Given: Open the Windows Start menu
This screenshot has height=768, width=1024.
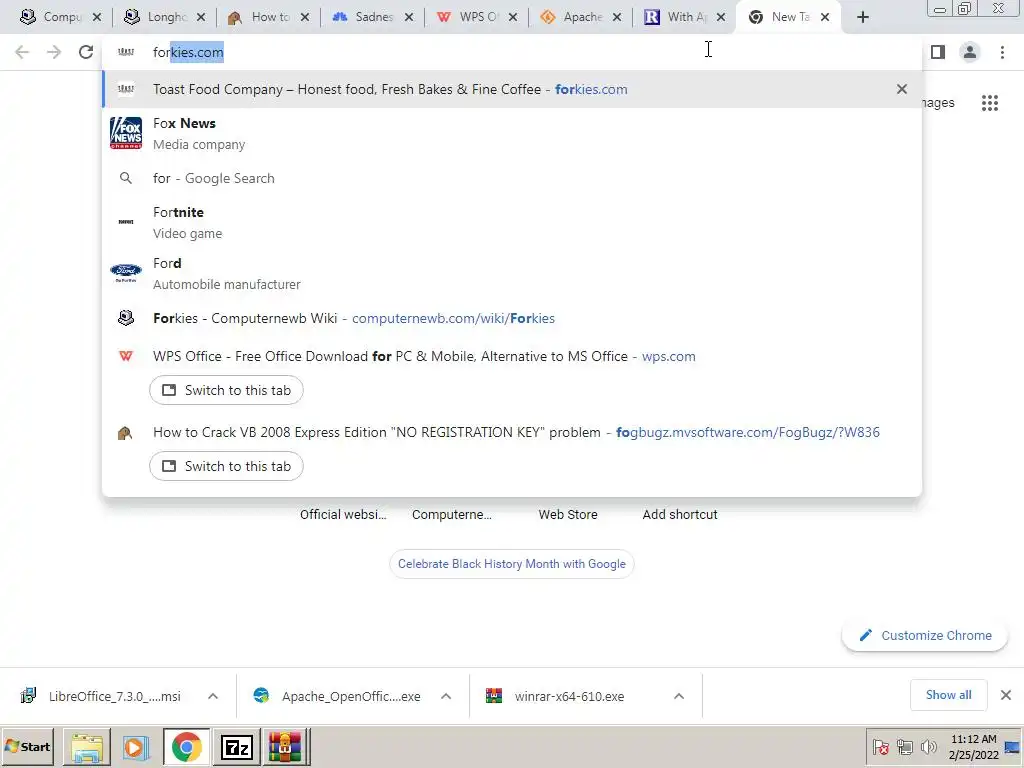Looking at the screenshot, I should (27, 747).
